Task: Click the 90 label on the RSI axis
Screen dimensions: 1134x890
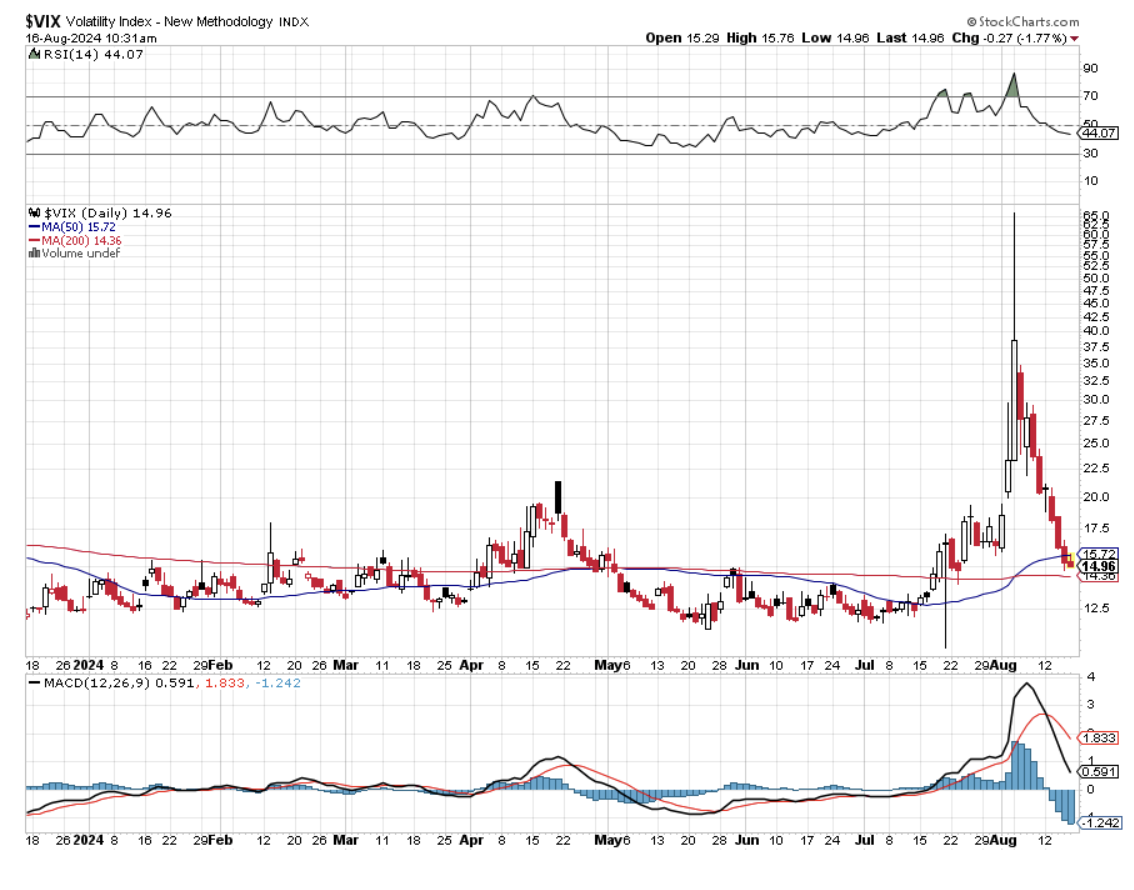Action: [1091, 68]
